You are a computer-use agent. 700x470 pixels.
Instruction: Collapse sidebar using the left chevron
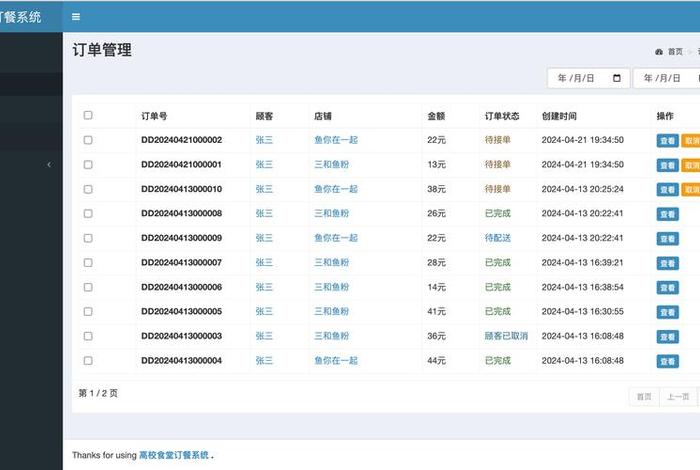click(x=49, y=165)
